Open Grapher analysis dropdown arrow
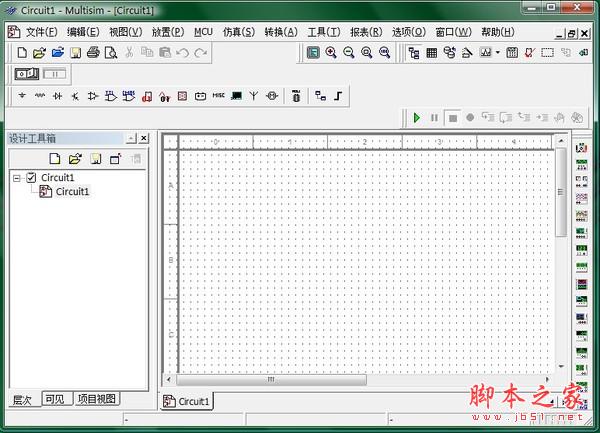This screenshot has width=600, height=433. tap(497, 52)
